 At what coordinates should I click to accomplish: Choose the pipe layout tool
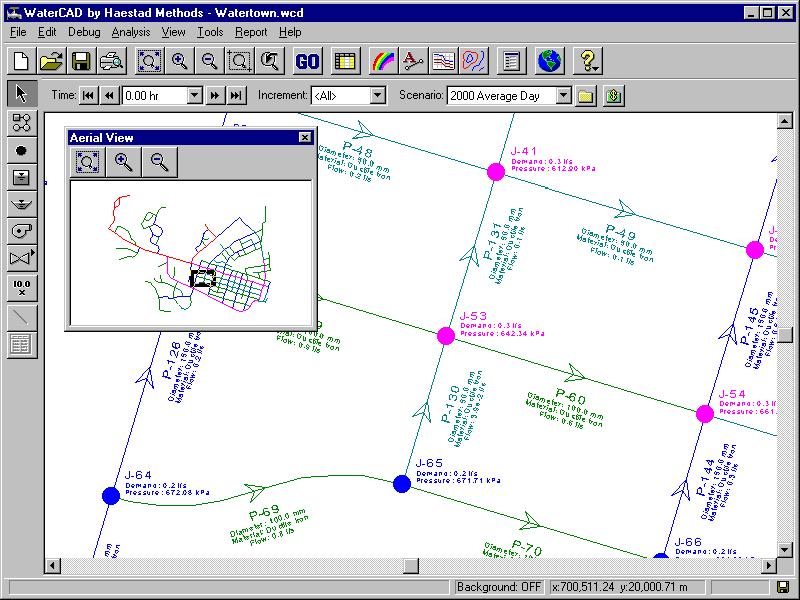21,122
